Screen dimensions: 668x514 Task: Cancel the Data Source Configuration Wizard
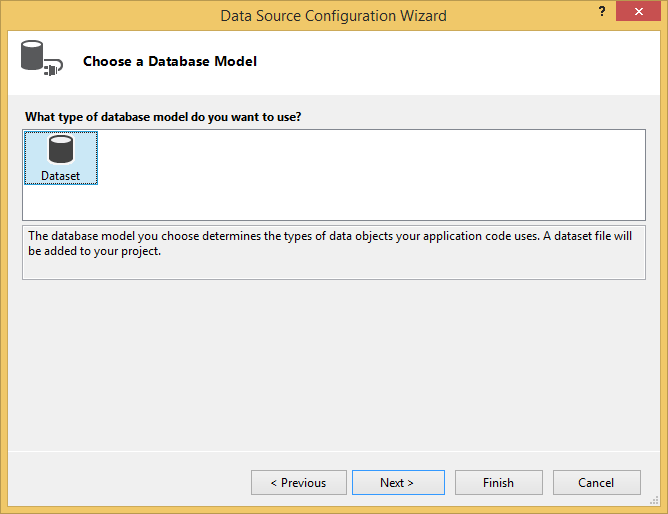click(596, 482)
